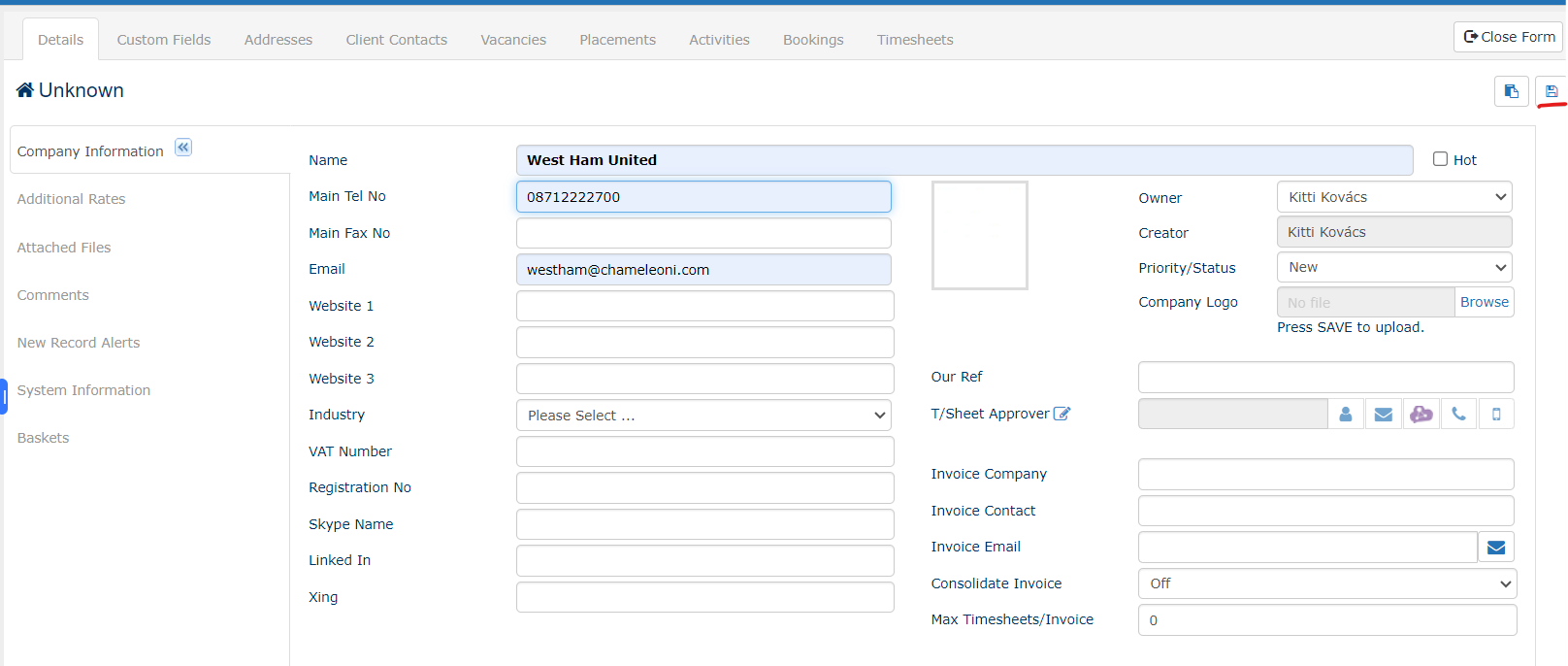Click the Name input field
Screen dimensions: 1568x666
pyautogui.click(x=964, y=160)
